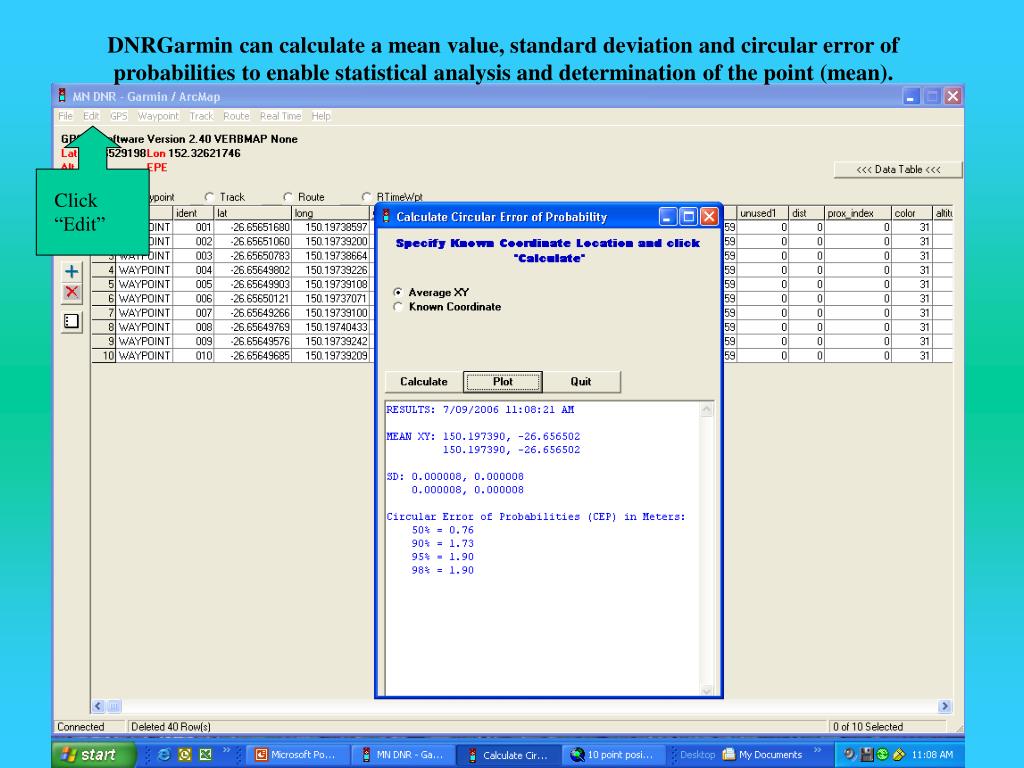The image size is (1024, 768).
Task: Click long cell 150.19739209
Action: 331,356
